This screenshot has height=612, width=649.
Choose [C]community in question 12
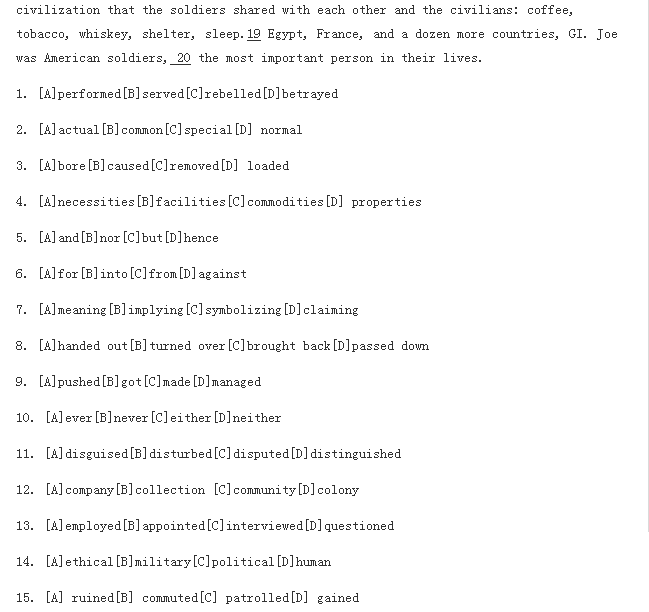click(255, 490)
